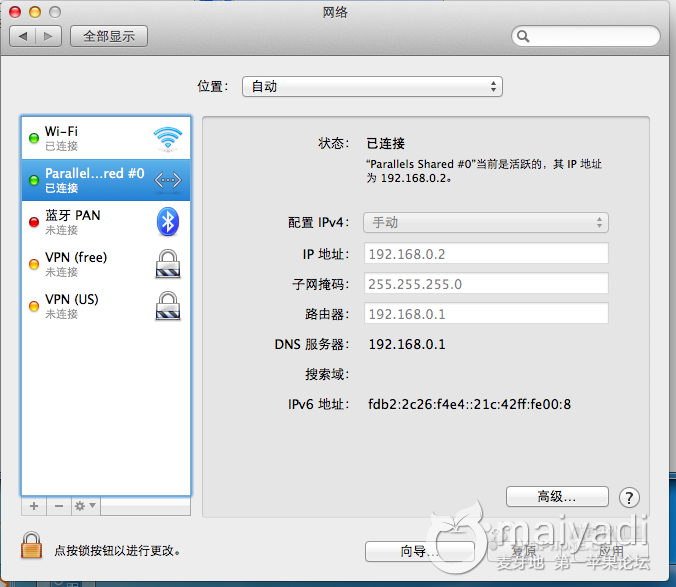Screen dimensions: 676x587
Task: Click green status dot for Wi-Fi
Action: coord(34,138)
